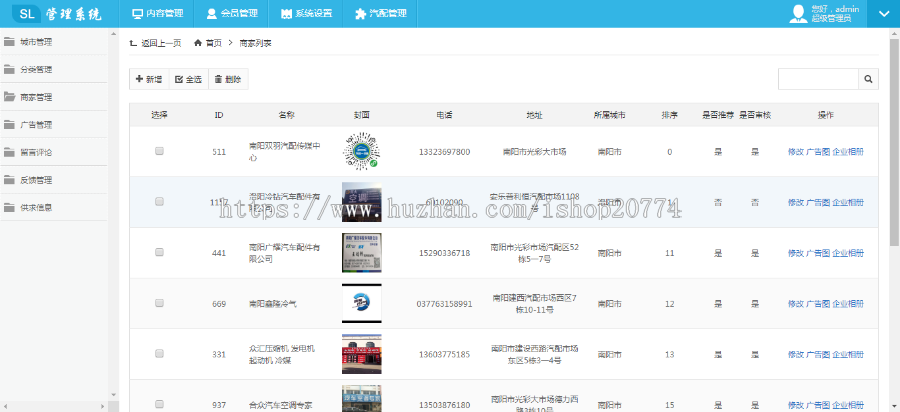Screen dimensions: 900x412
Task: Select the checkbox for row ID 669
Action: (159, 303)
